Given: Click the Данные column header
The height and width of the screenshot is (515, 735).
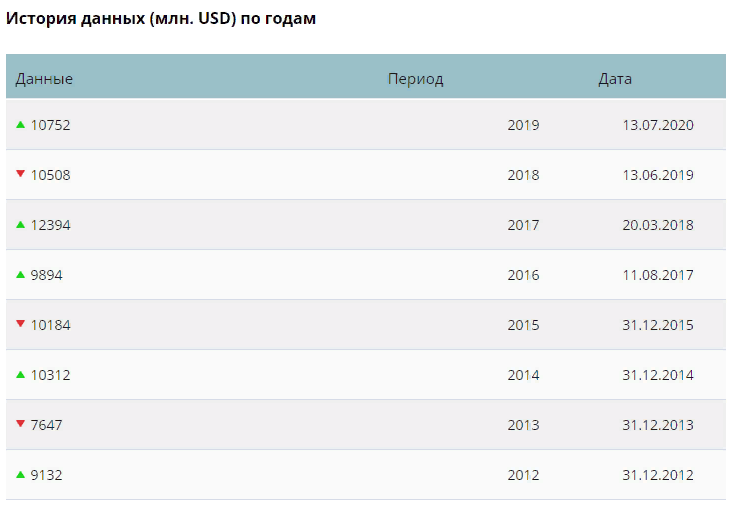Looking at the screenshot, I should click(44, 79).
